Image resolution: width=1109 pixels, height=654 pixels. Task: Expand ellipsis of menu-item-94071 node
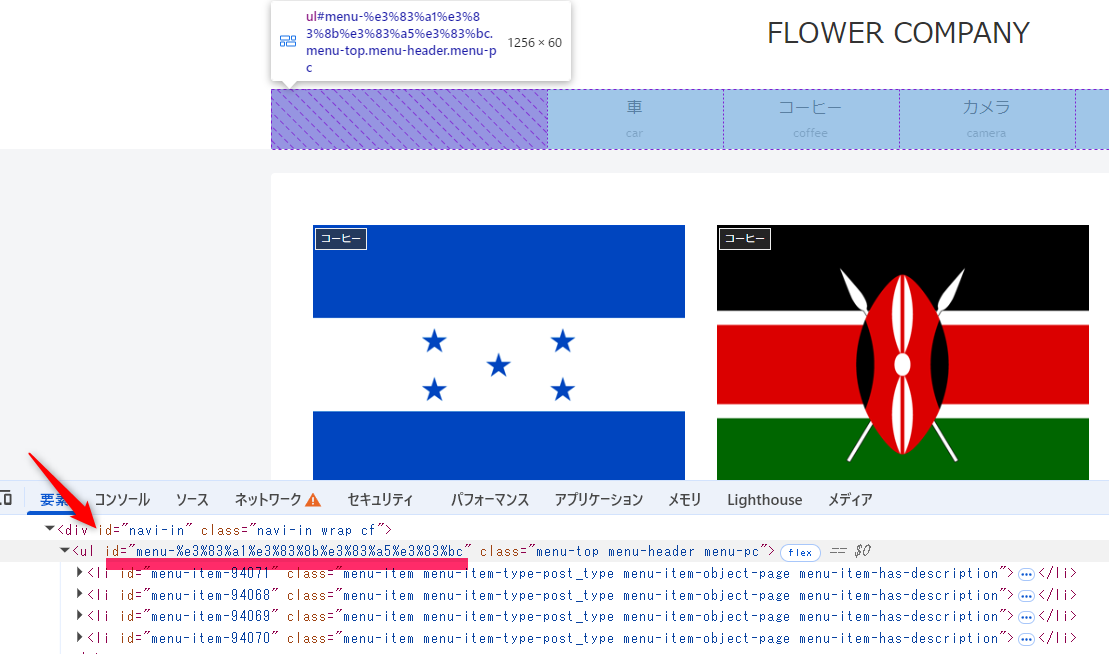click(x=1026, y=574)
